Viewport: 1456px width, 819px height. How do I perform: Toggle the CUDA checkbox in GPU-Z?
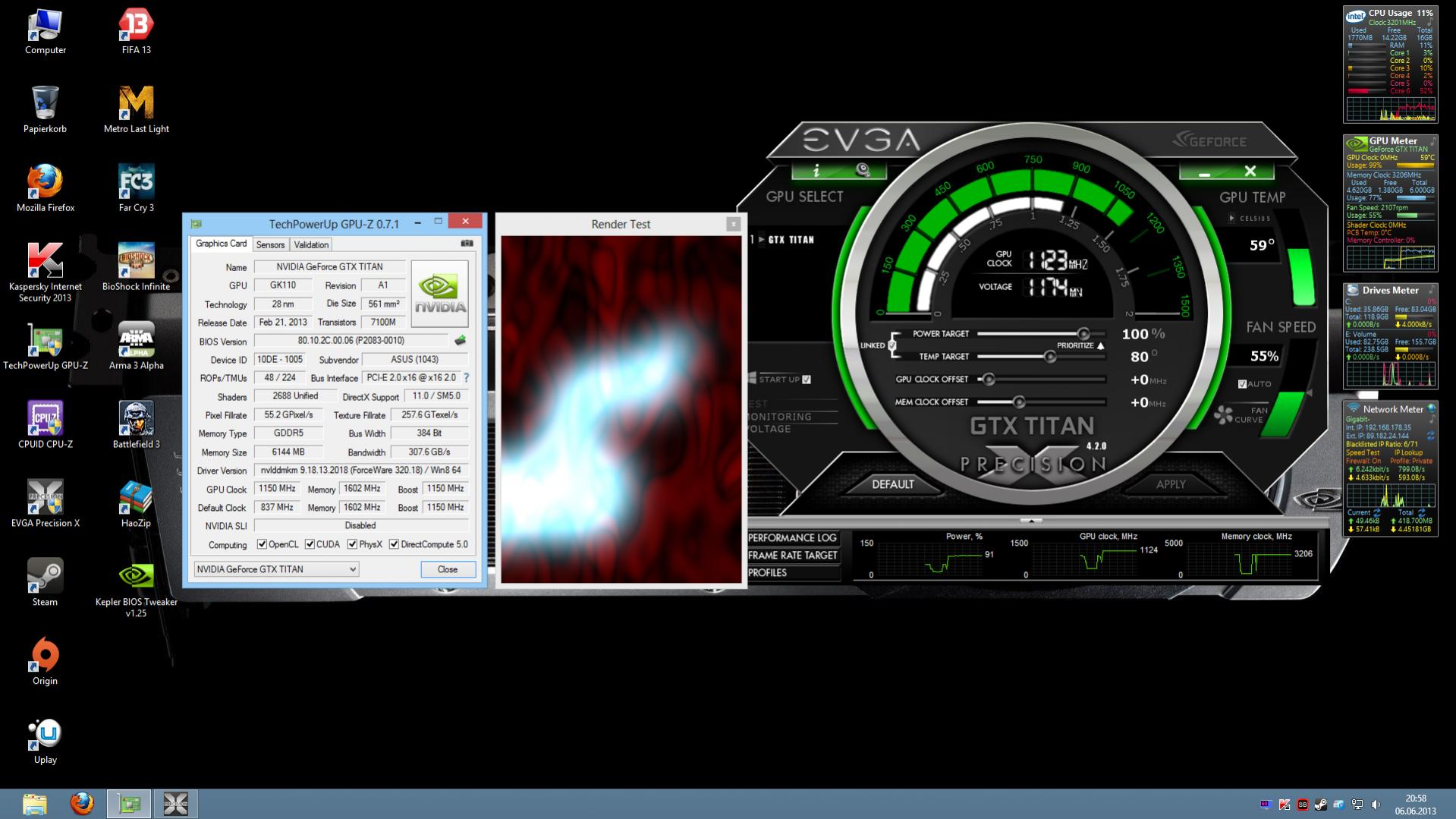[310, 543]
